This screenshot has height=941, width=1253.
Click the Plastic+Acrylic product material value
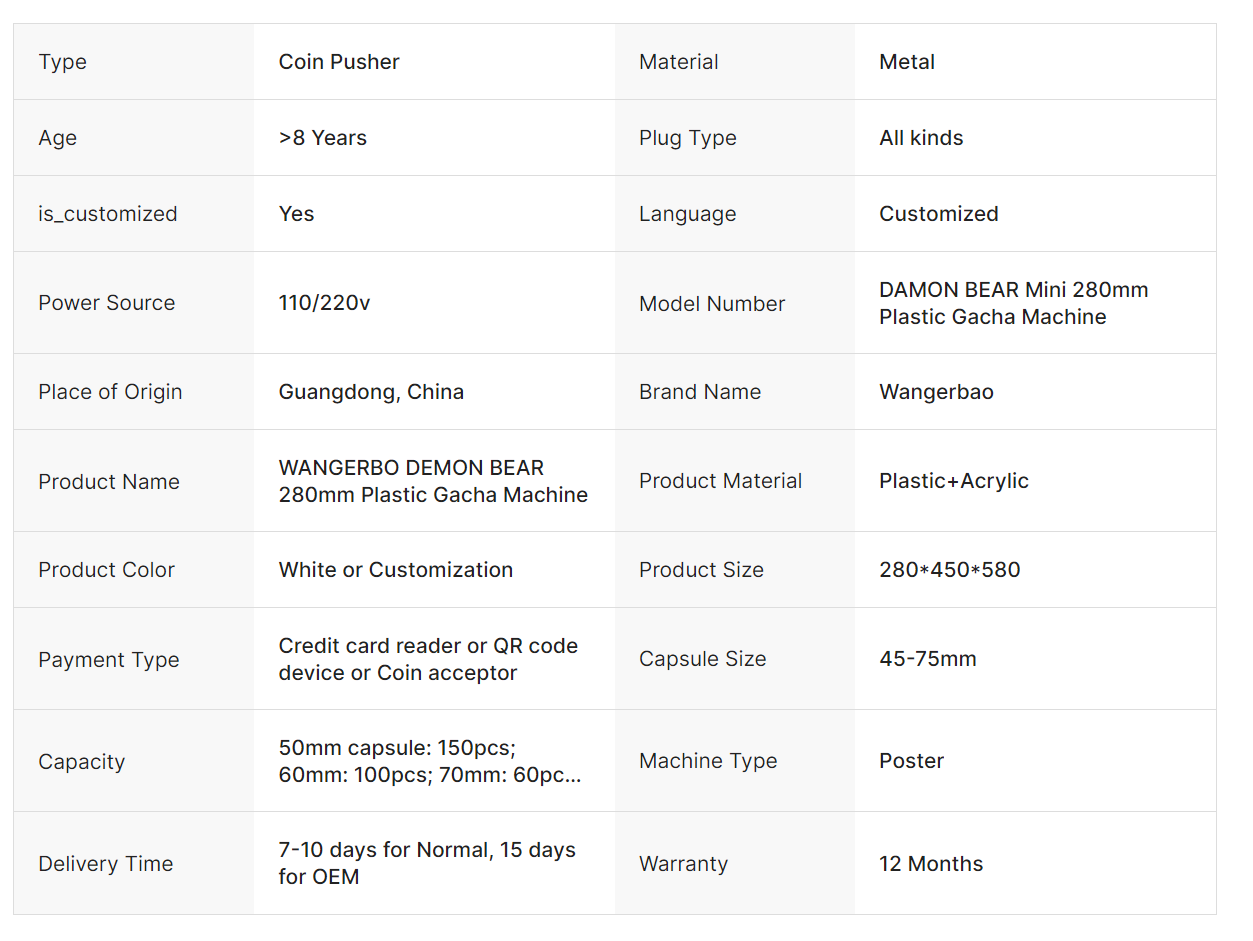point(953,481)
